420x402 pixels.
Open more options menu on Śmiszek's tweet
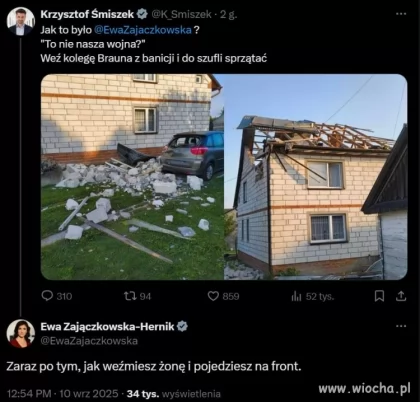pyautogui.click(x=401, y=14)
